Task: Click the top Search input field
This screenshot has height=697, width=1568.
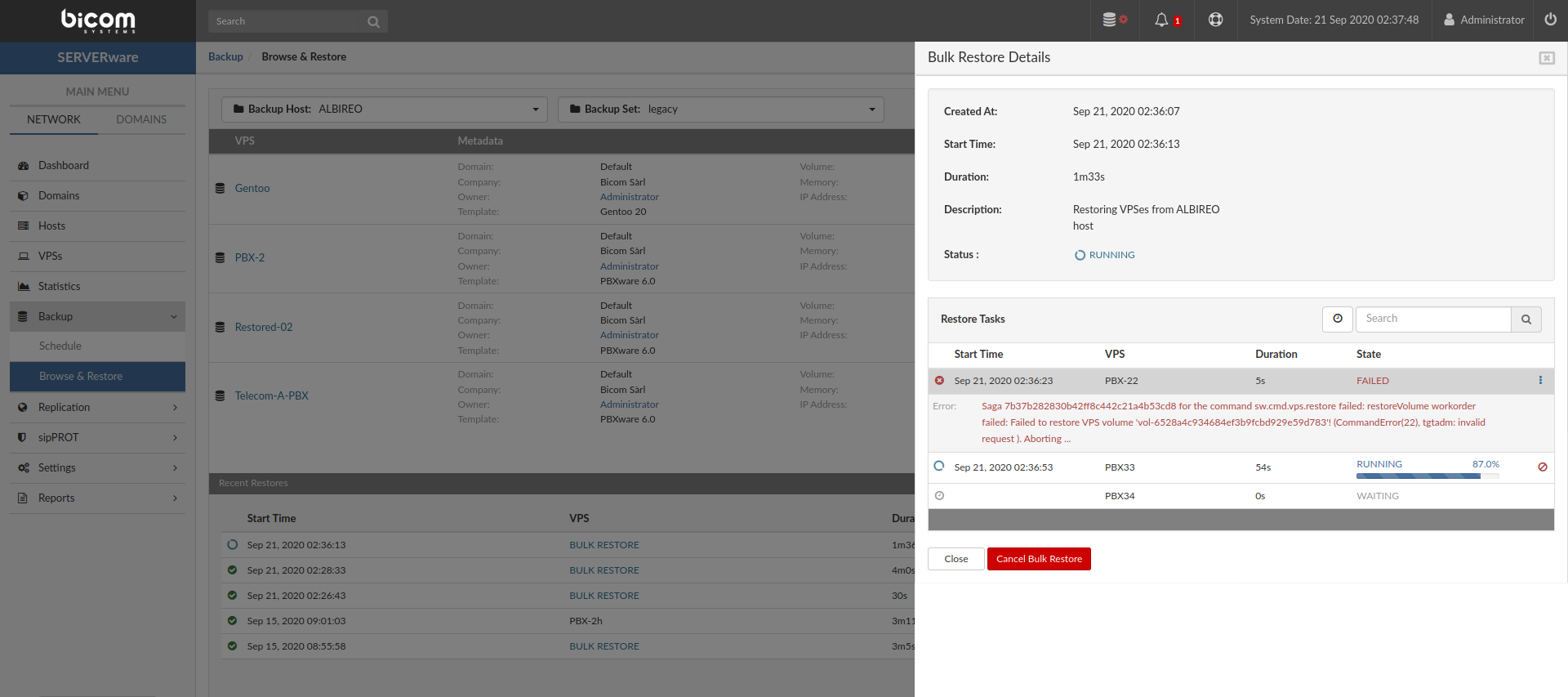Action: [286, 22]
